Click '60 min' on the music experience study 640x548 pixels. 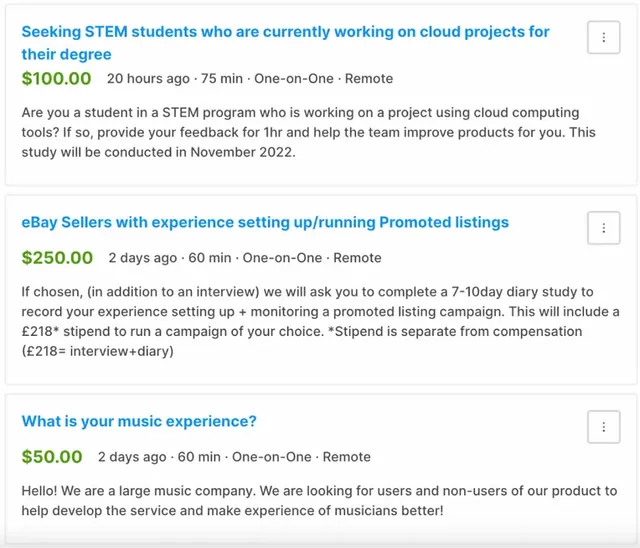tap(199, 457)
